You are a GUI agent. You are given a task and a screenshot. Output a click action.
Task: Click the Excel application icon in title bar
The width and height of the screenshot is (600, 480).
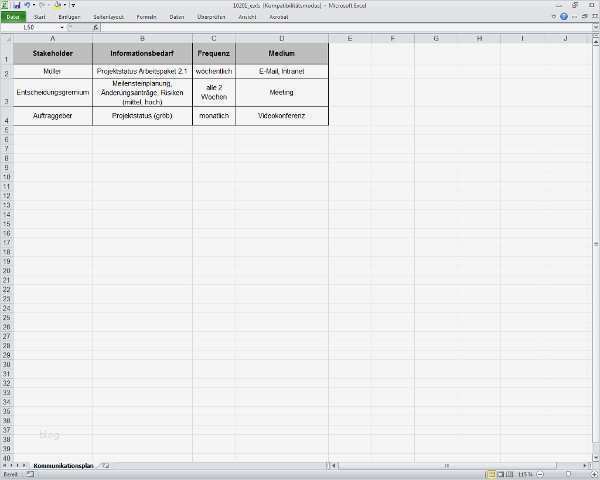[x=5, y=5]
